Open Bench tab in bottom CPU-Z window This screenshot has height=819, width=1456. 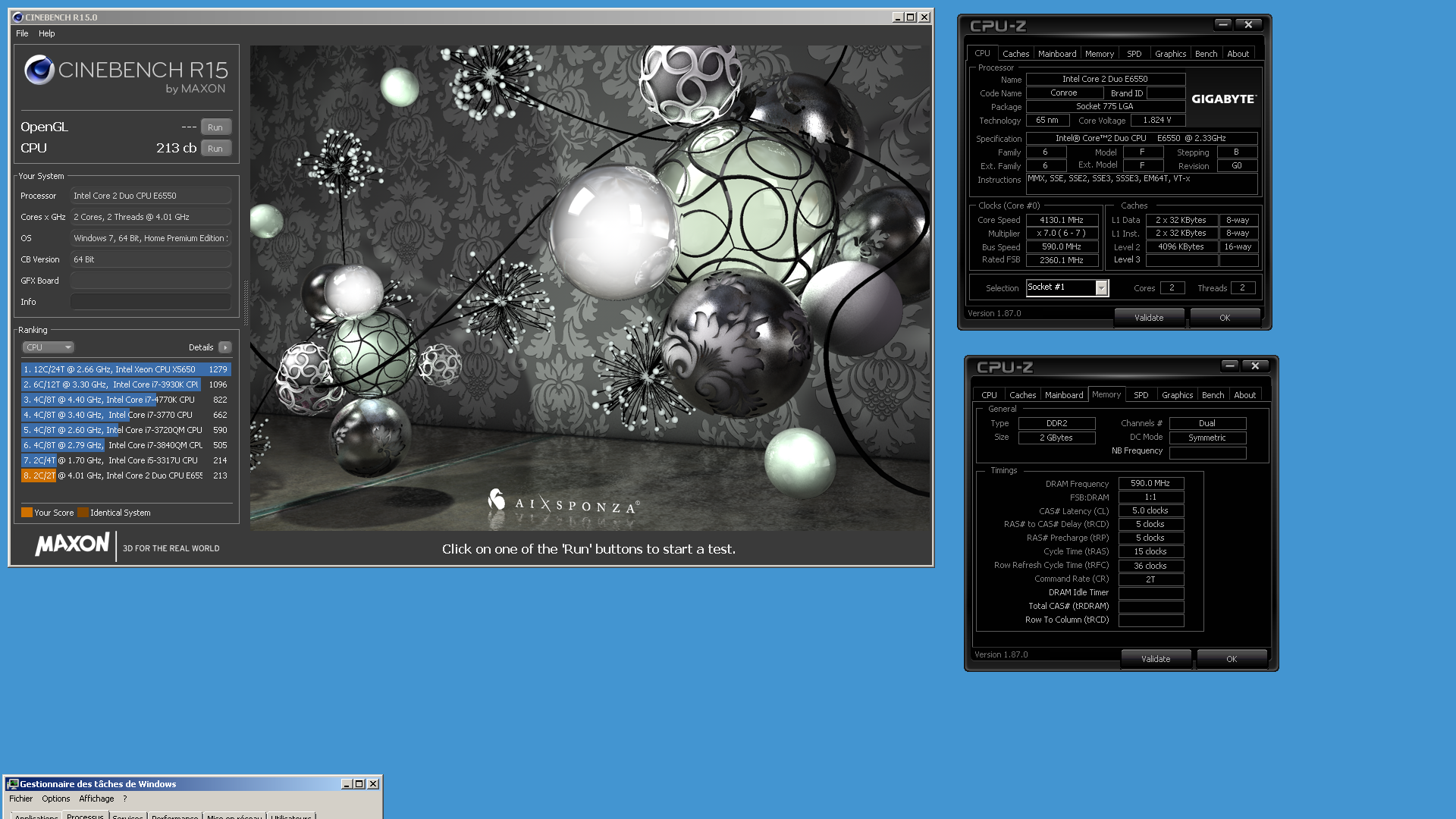[x=1213, y=395]
